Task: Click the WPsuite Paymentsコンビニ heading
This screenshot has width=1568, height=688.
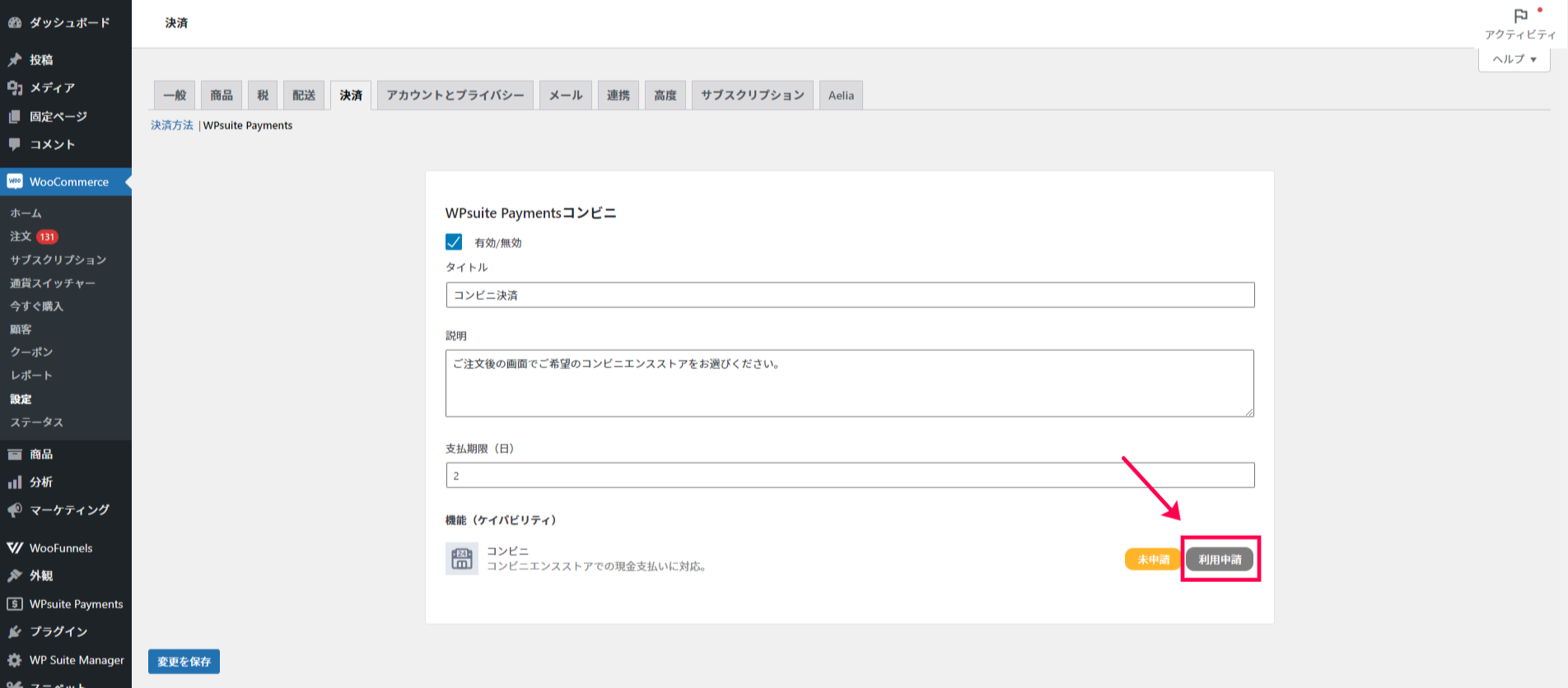Action: (x=530, y=213)
